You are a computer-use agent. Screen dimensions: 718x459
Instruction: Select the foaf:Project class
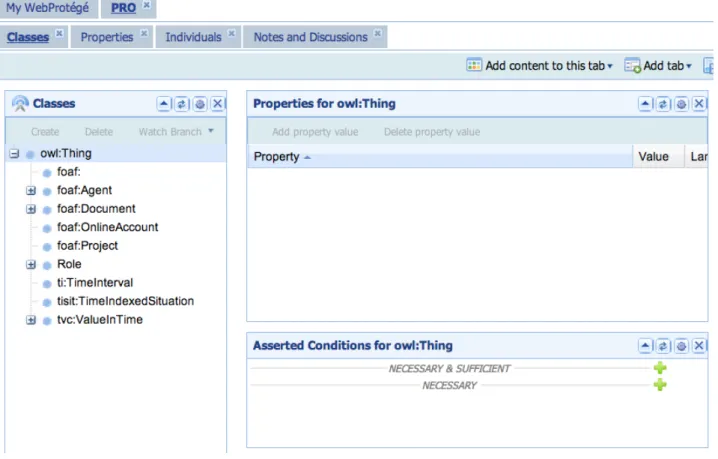coord(87,246)
